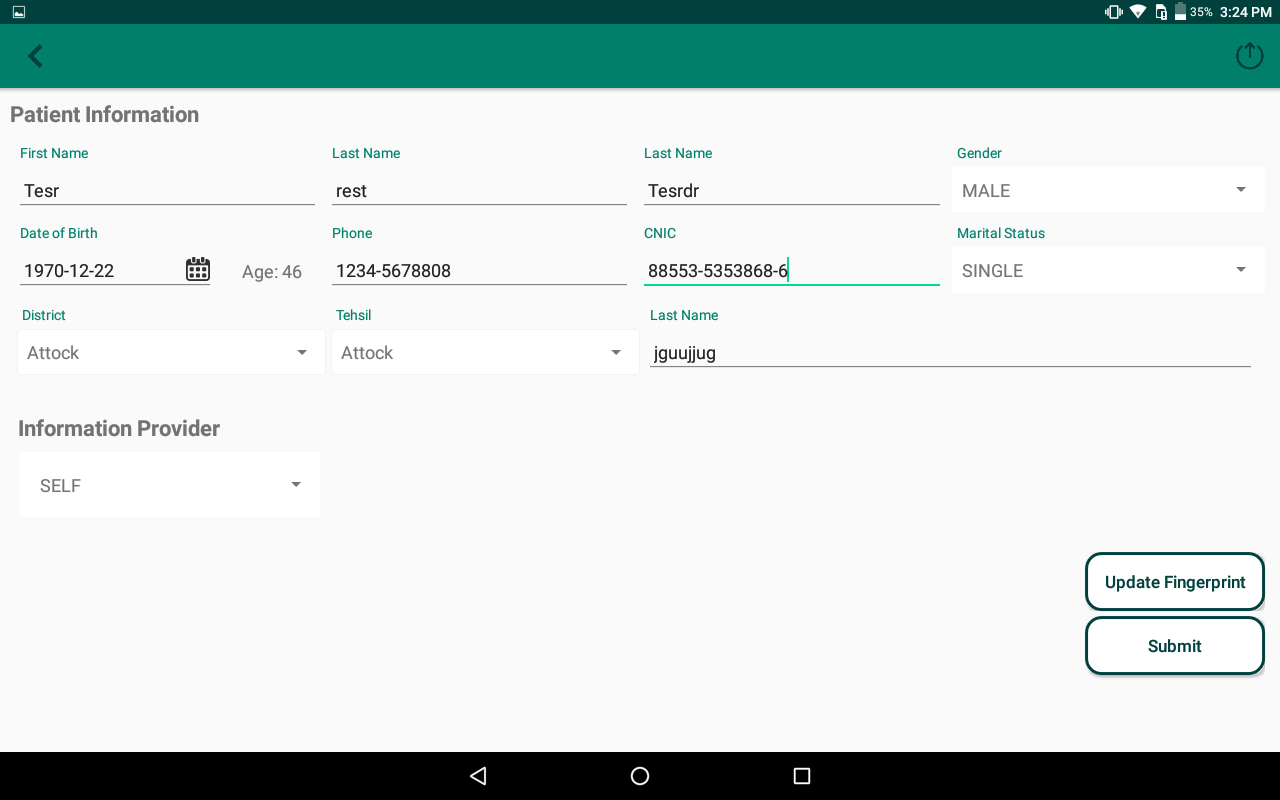This screenshot has width=1280, height=800.
Task: Tap the image notification icon in the status bar
Action: point(19,12)
